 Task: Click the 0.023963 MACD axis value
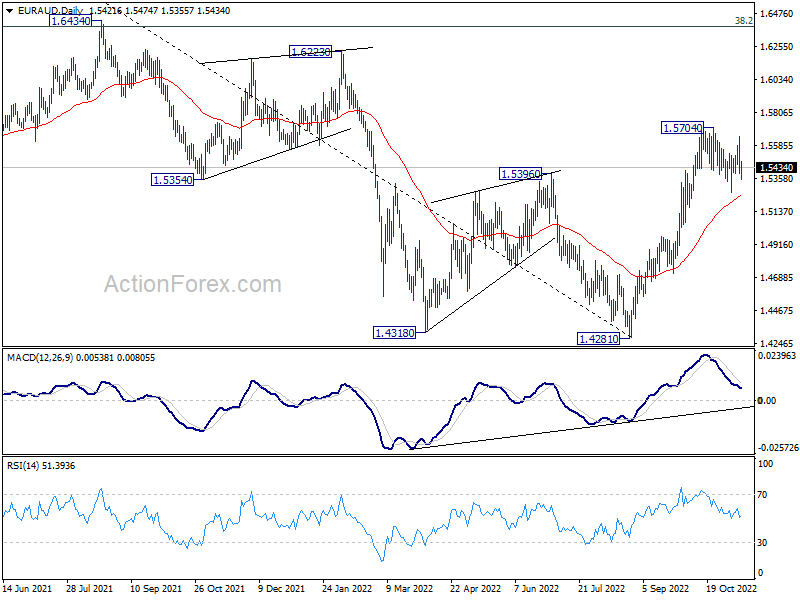pos(777,356)
